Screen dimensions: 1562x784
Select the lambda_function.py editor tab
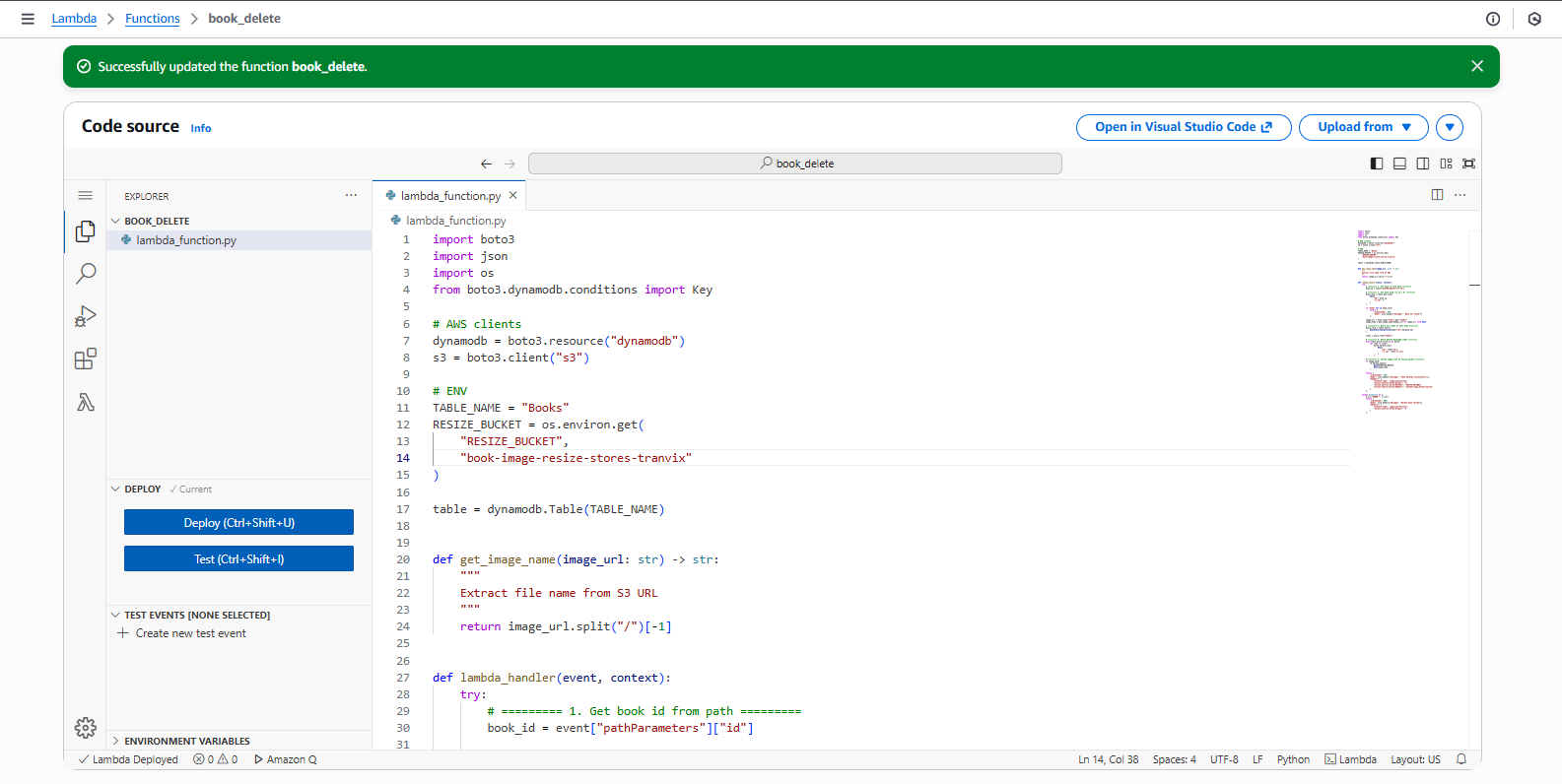tap(448, 196)
